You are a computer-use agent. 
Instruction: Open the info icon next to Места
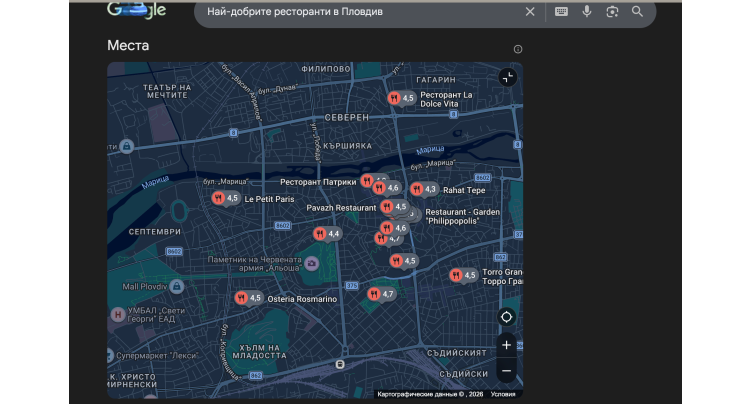[518, 49]
